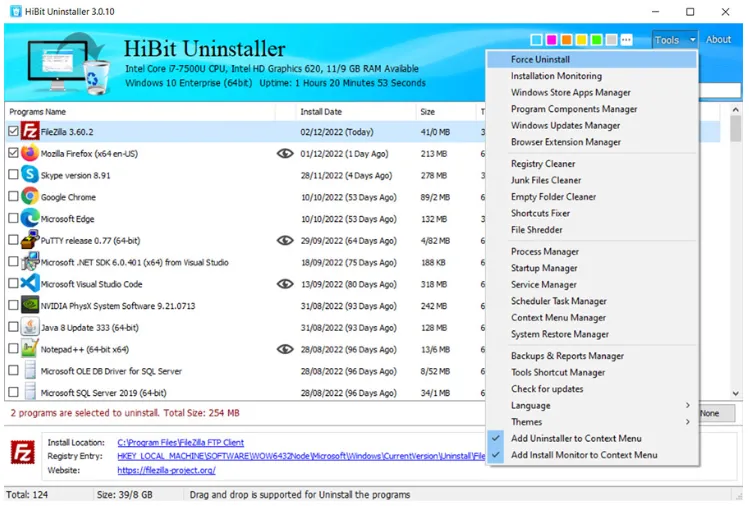Select Force Uninstall menu item
749x506 pixels.
592,59
